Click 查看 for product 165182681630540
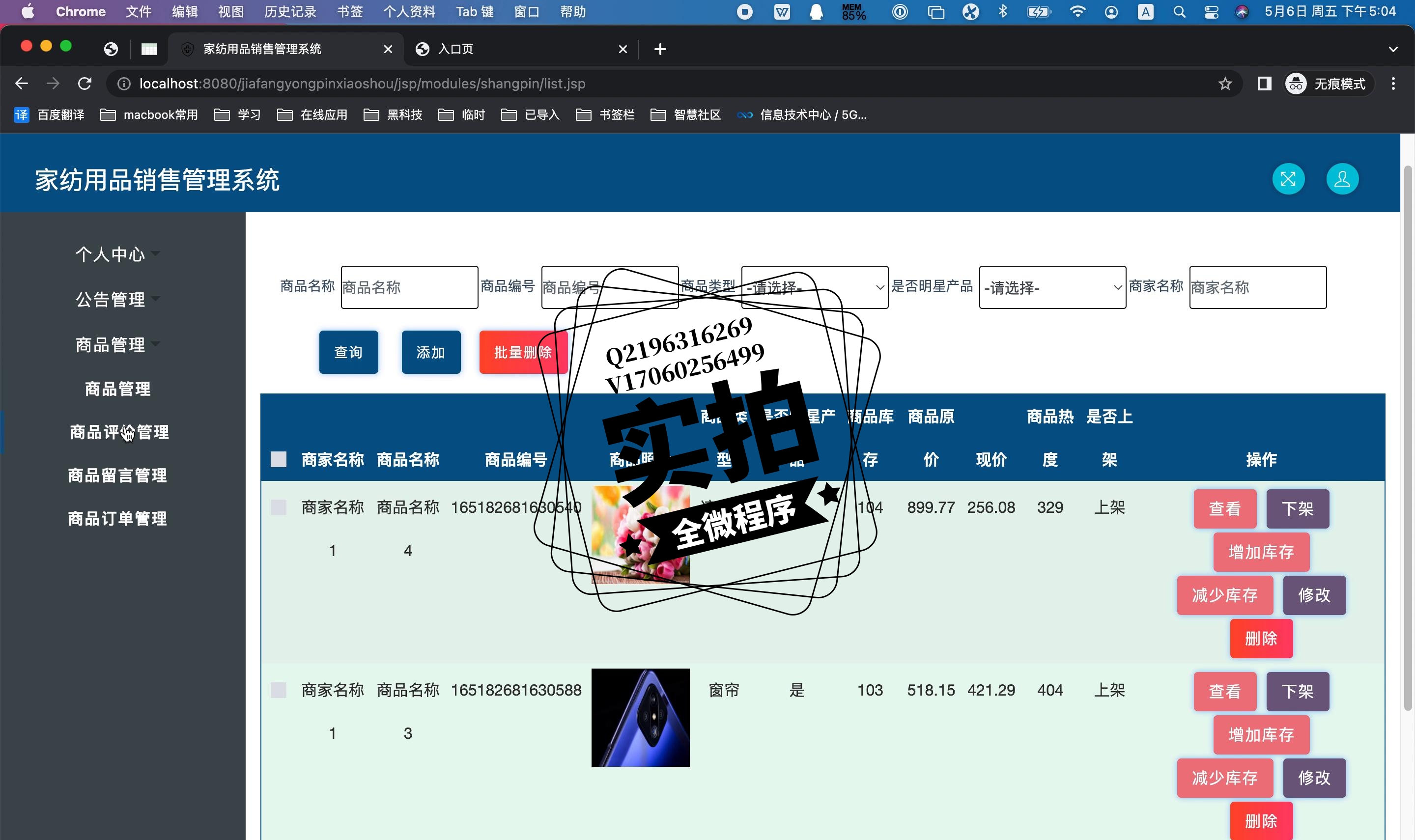The height and width of the screenshot is (840, 1415). [x=1225, y=508]
